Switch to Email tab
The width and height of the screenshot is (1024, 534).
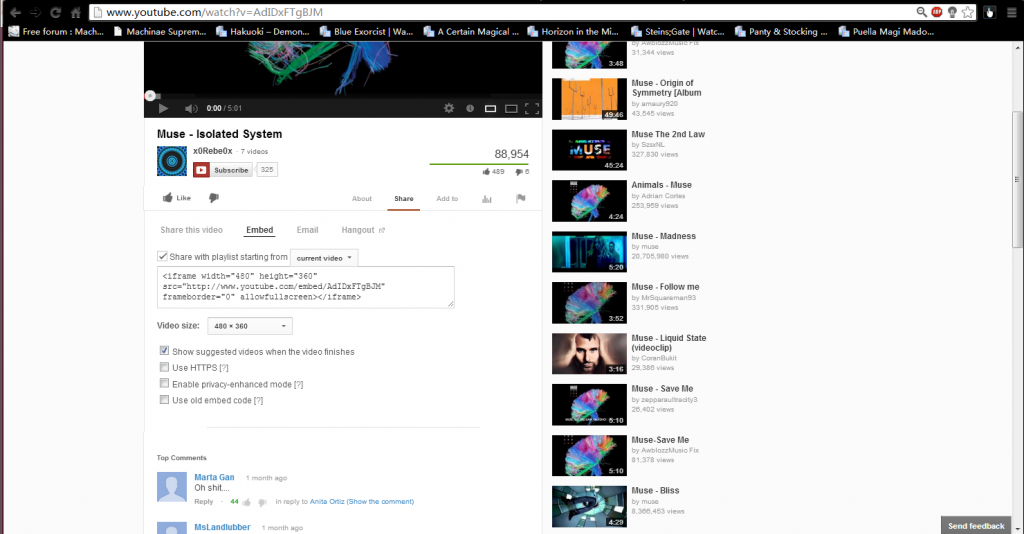coord(307,230)
